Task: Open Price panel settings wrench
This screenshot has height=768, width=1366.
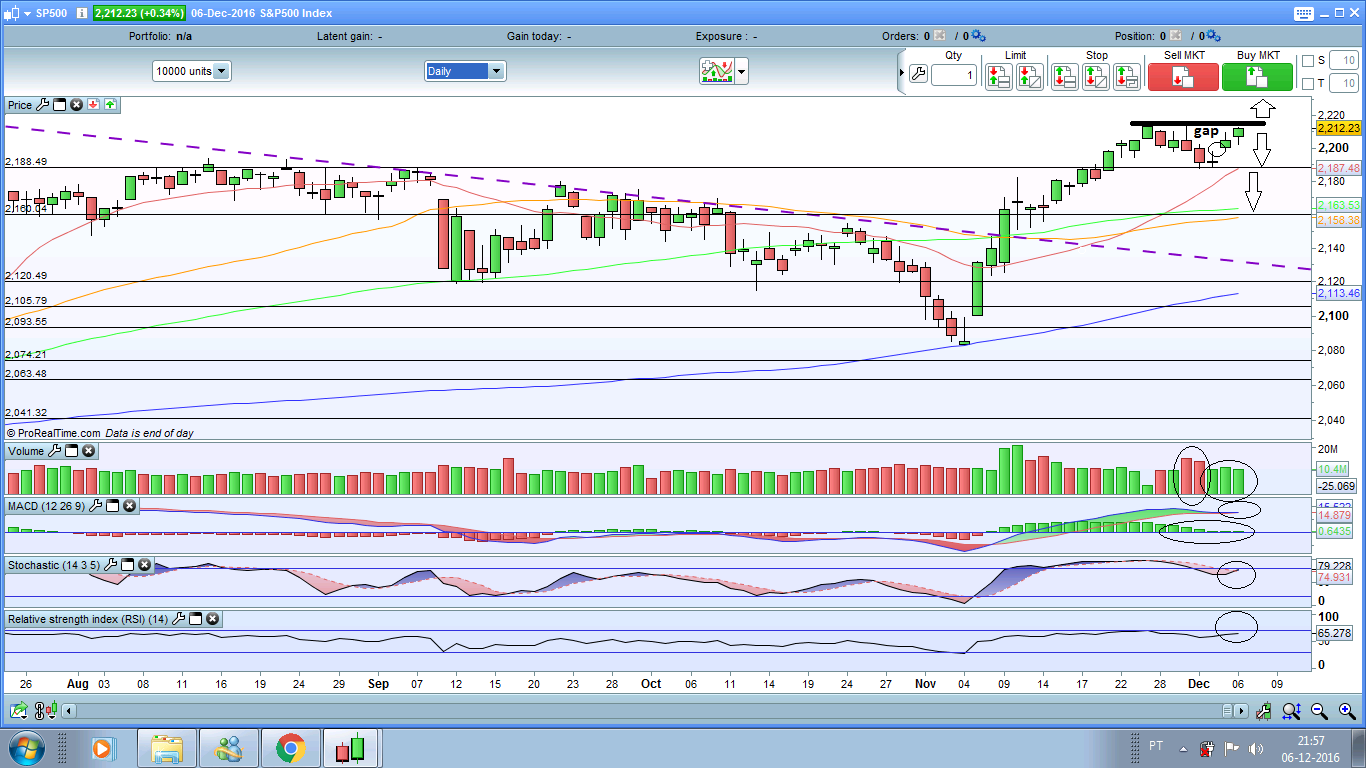Action: pos(42,104)
